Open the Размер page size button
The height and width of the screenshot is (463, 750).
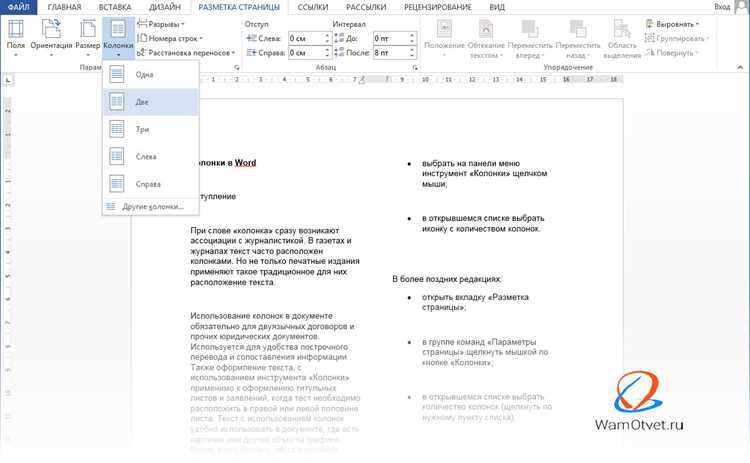tap(88, 37)
